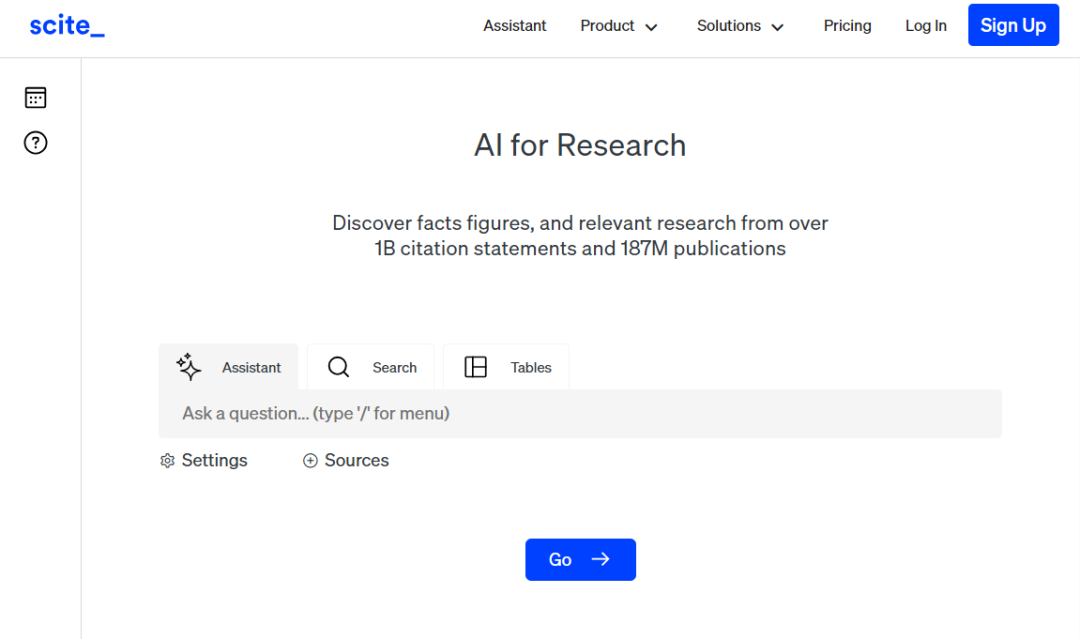The width and height of the screenshot is (1080, 639).
Task: Click the magnifying glass Search icon
Action: point(339,367)
